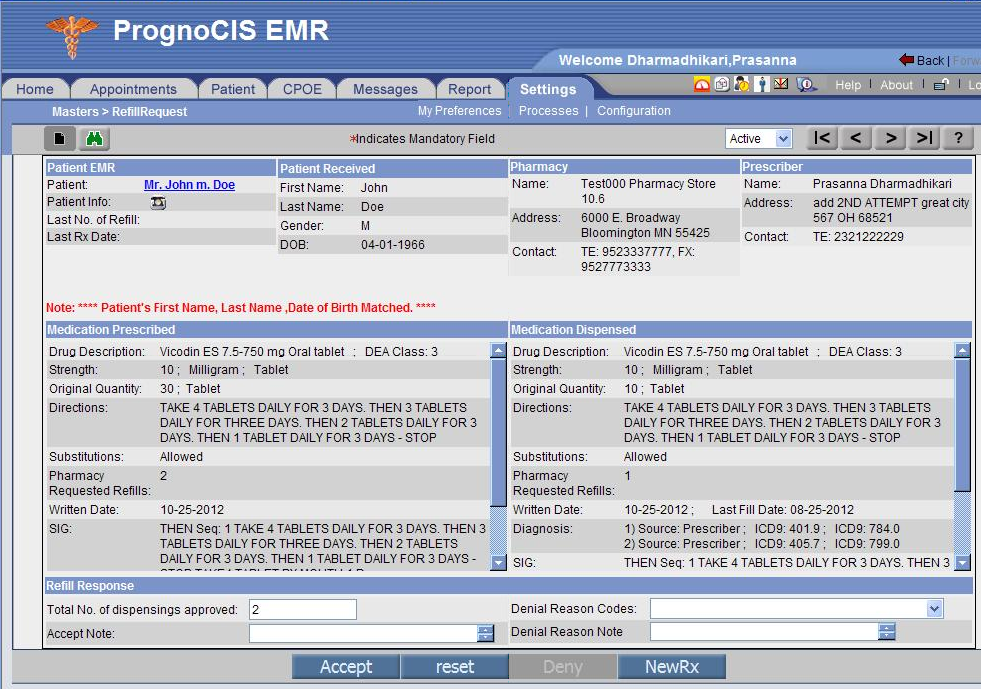Click the reset button
This screenshot has width=981, height=689.
point(455,666)
